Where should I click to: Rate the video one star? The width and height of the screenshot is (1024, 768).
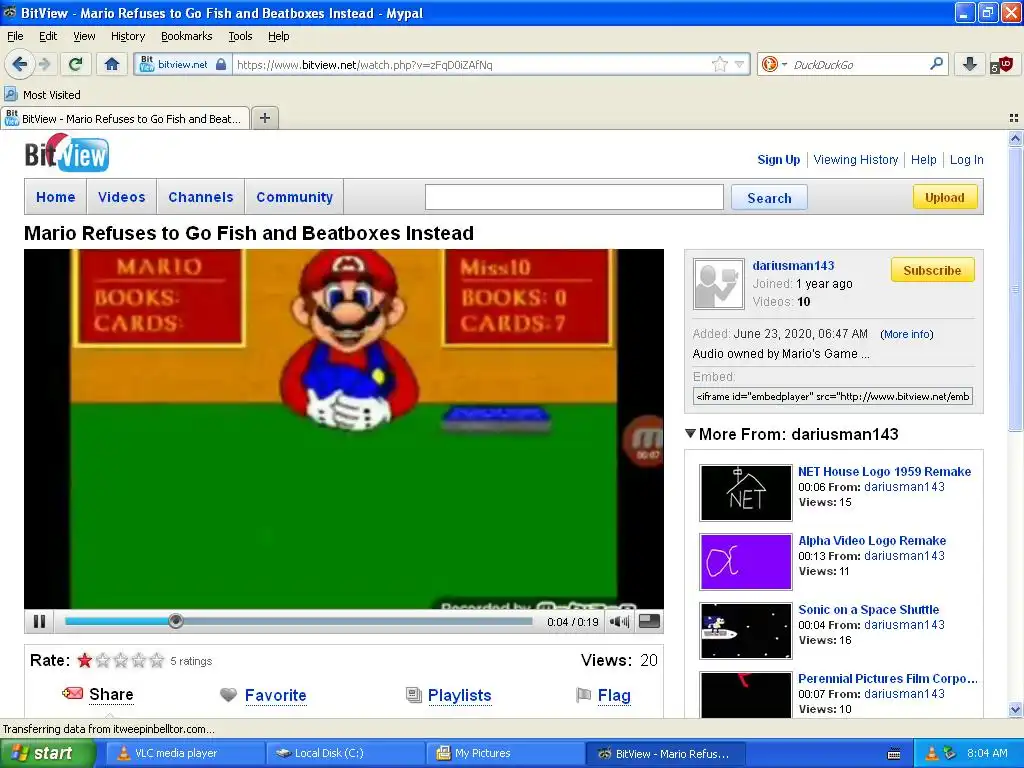pyautogui.click(x=84, y=660)
